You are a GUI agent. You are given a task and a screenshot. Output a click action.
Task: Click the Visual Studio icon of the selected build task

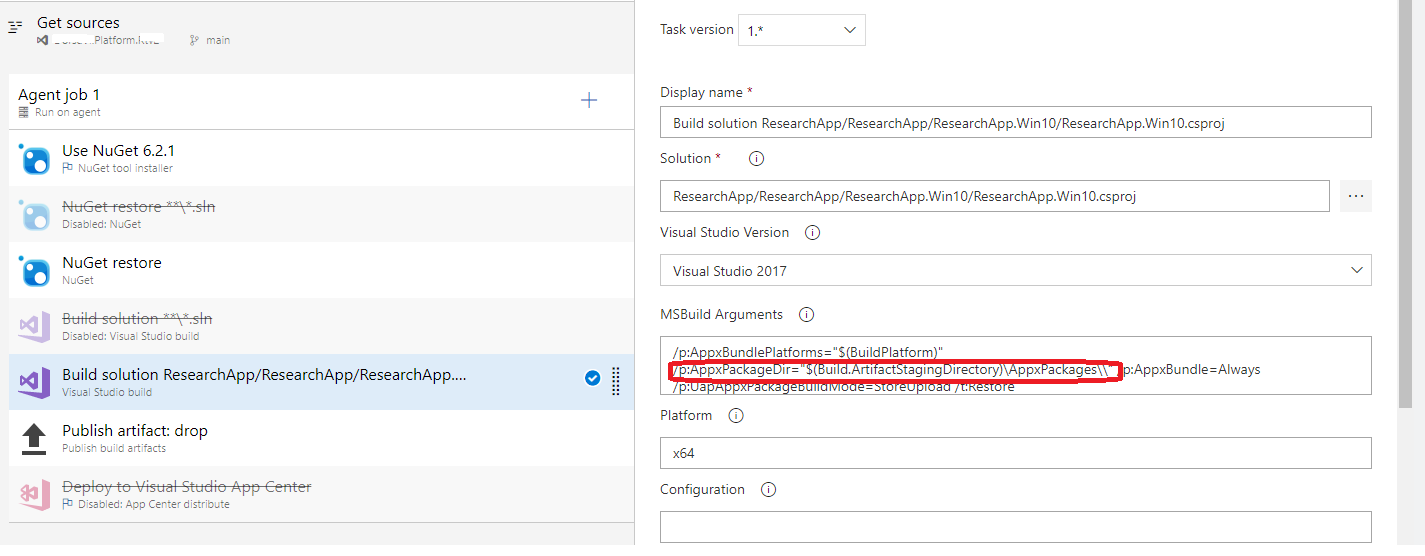point(35,383)
